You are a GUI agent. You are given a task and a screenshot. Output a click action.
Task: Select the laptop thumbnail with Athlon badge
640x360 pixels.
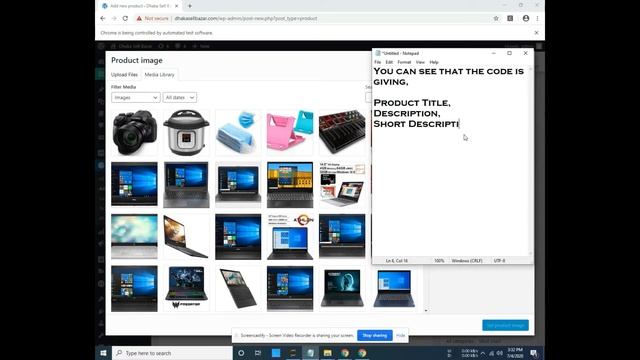290,236
